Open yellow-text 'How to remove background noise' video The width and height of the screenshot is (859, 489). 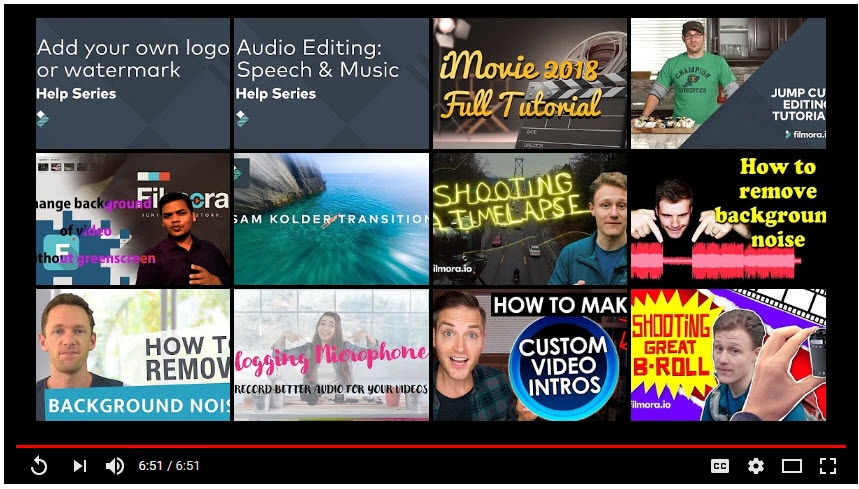728,219
